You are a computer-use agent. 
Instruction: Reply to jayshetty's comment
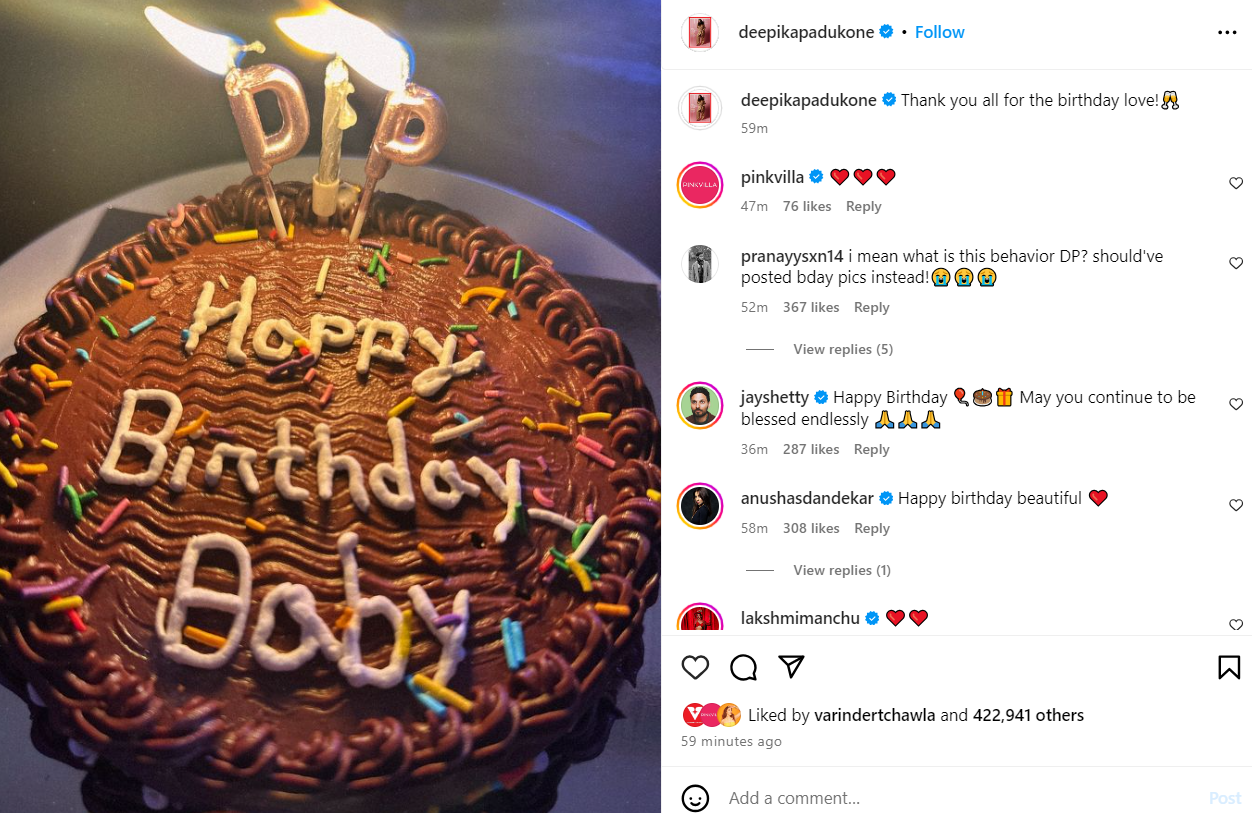point(871,449)
